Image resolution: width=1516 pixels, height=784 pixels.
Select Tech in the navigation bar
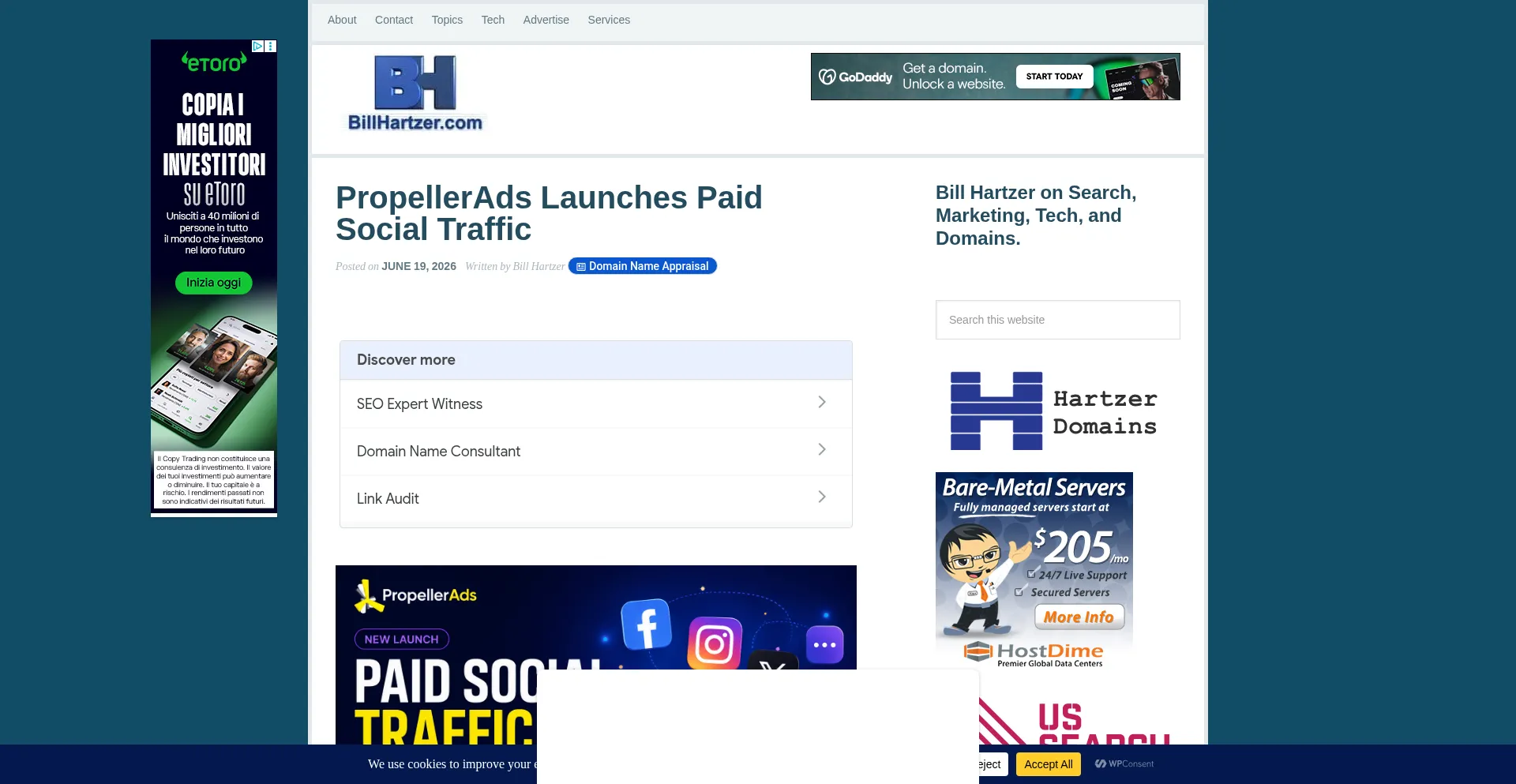tap(493, 20)
